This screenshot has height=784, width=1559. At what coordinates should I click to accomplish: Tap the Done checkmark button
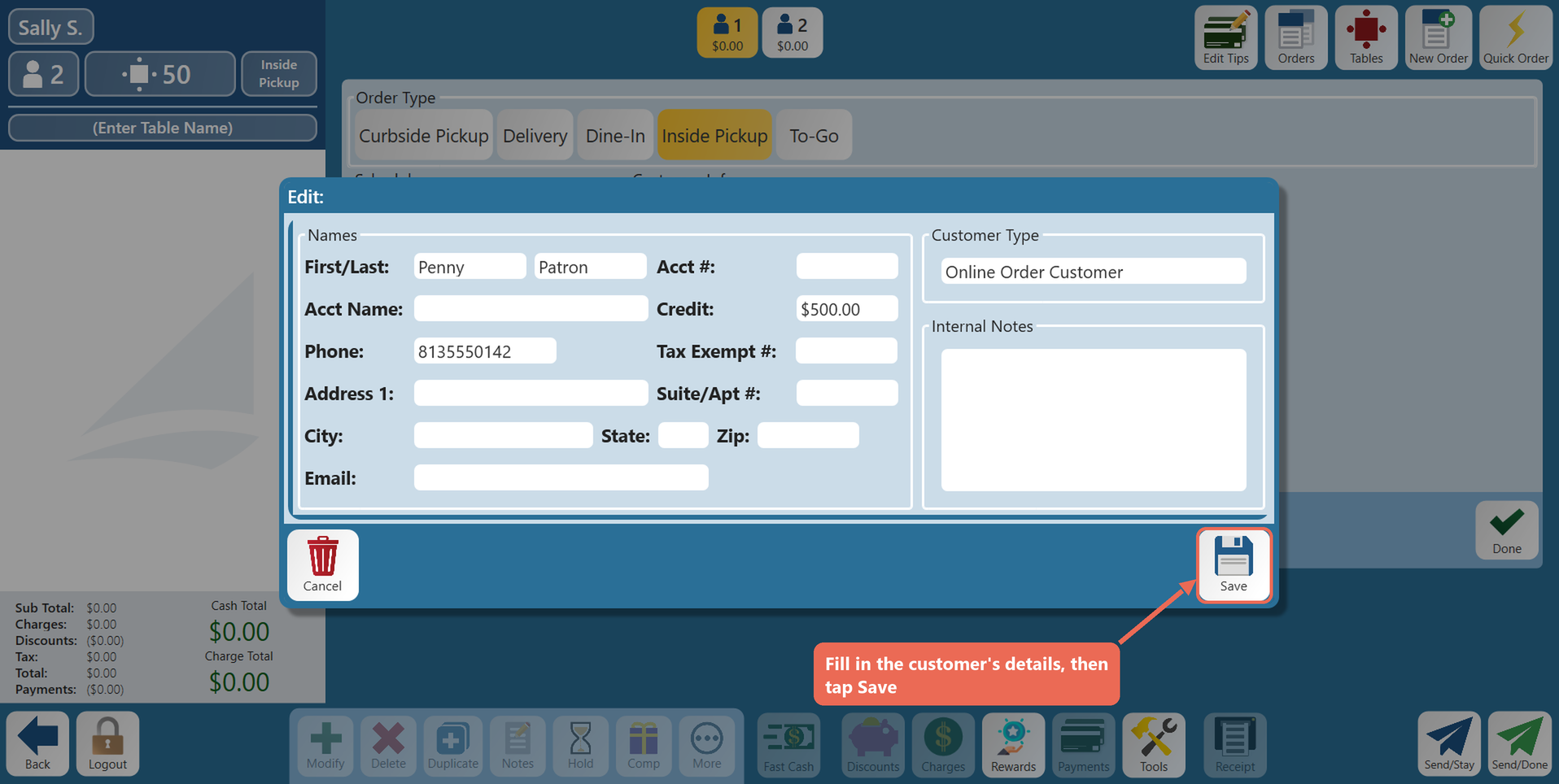click(x=1507, y=530)
